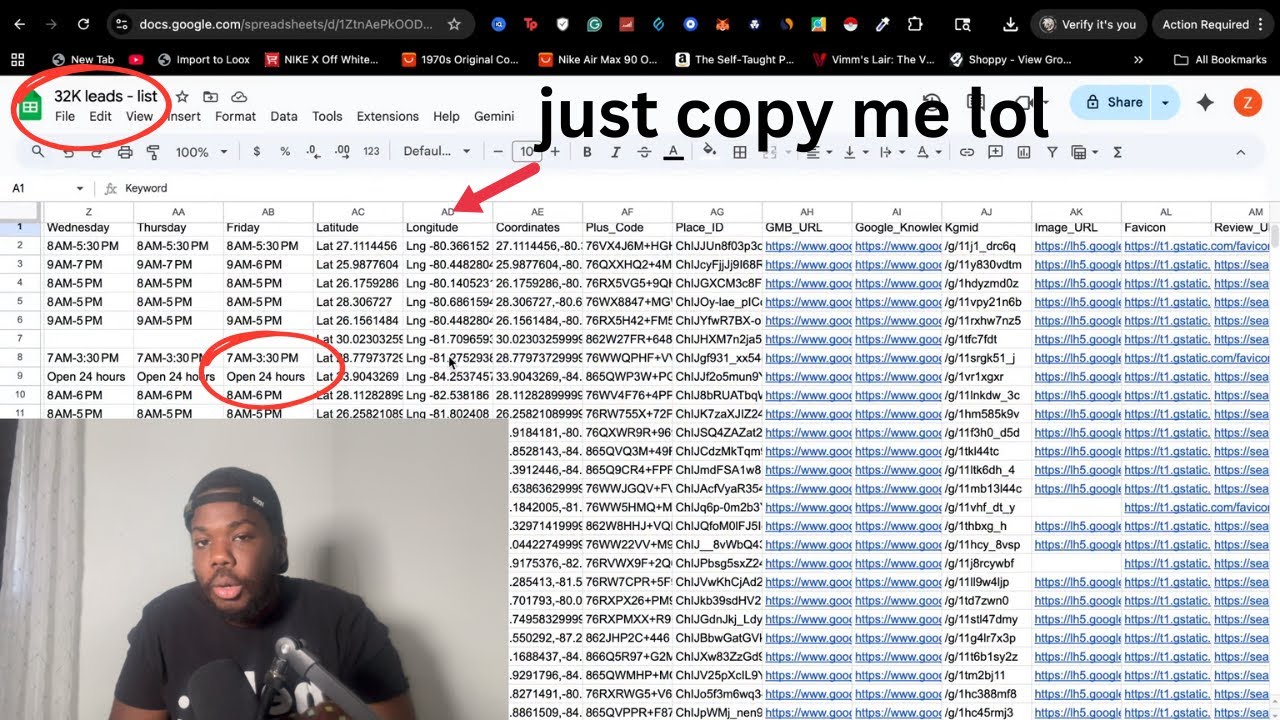Screen dimensions: 1280x720
Task: View cloud document status icon
Action: pyautogui.click(x=239, y=97)
